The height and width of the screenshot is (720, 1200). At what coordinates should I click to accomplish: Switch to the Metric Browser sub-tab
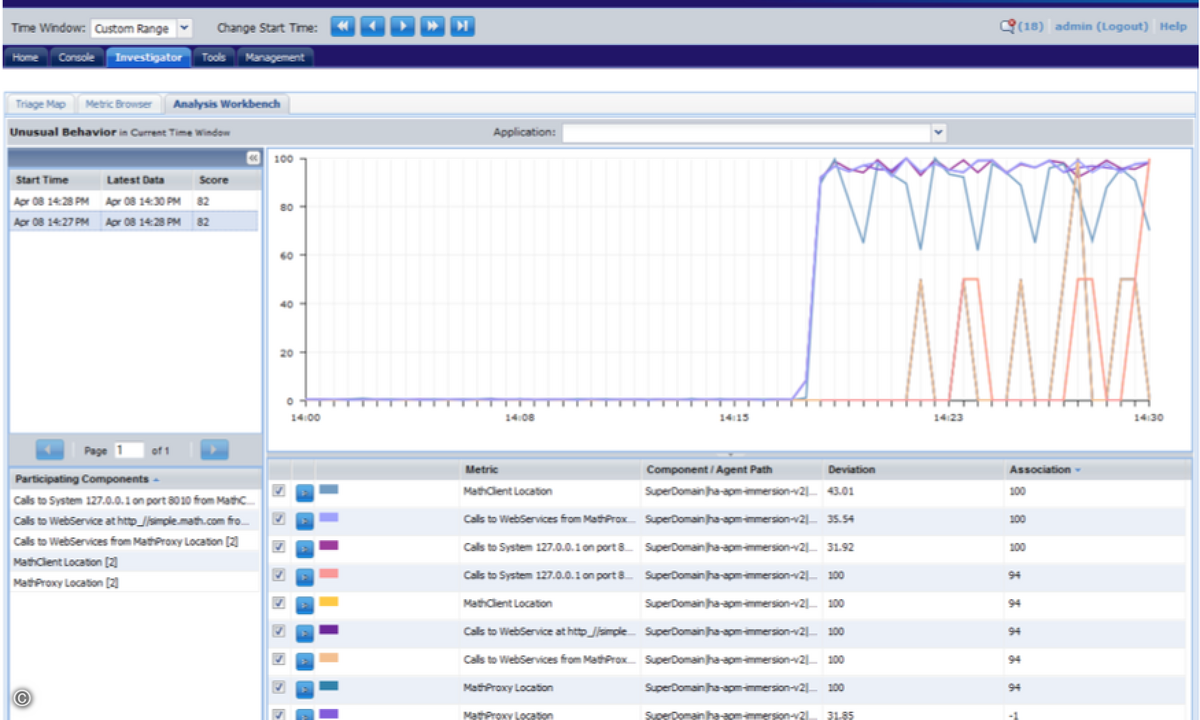(118, 104)
